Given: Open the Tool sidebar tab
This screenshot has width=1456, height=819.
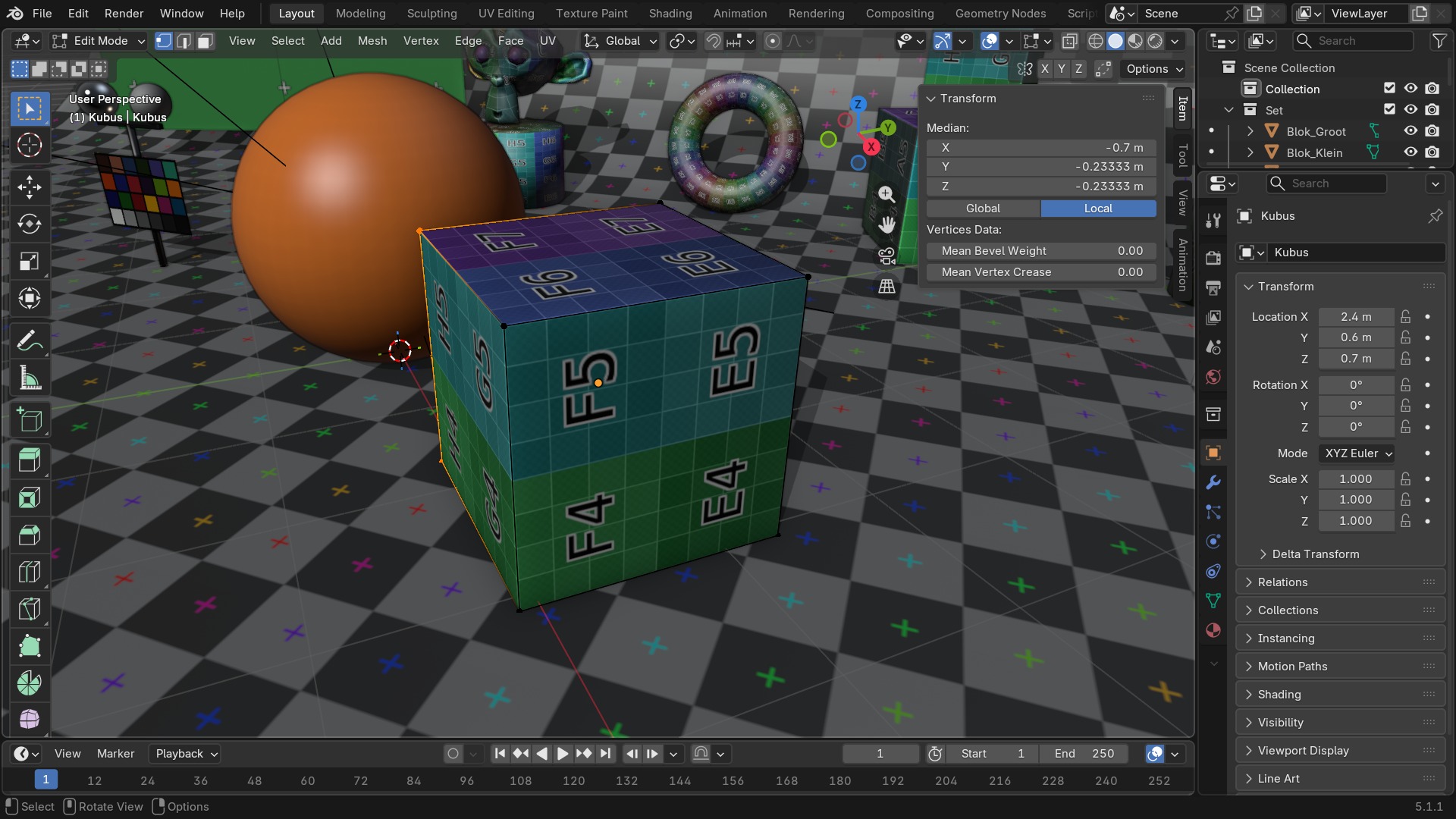Looking at the screenshot, I should [1182, 155].
